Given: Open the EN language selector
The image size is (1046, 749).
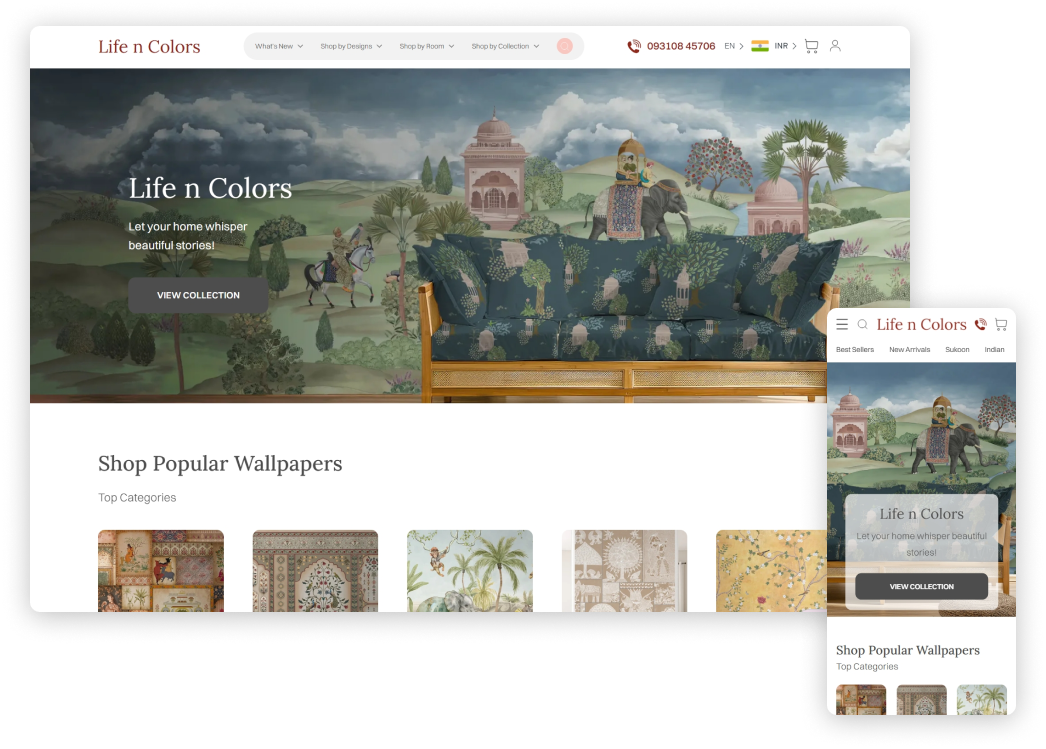Looking at the screenshot, I should click(x=733, y=46).
